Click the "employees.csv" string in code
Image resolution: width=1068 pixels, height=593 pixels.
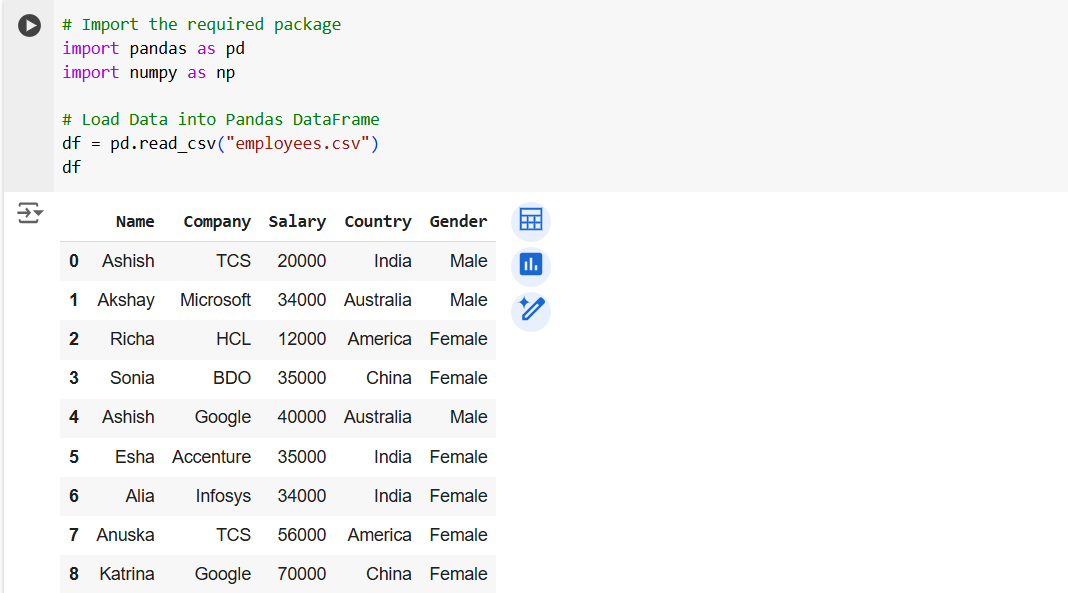pos(299,144)
